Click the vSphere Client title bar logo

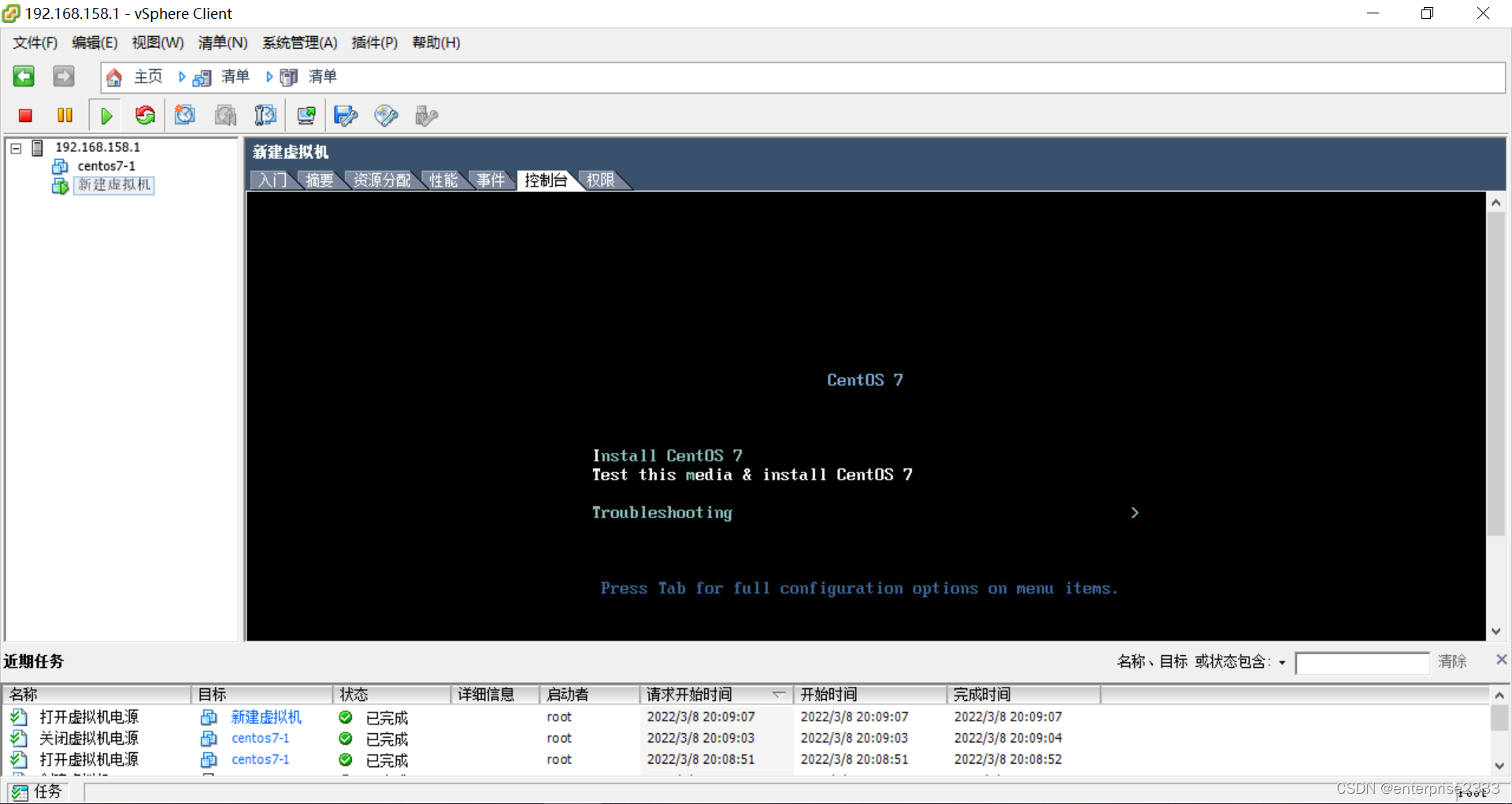(x=11, y=13)
